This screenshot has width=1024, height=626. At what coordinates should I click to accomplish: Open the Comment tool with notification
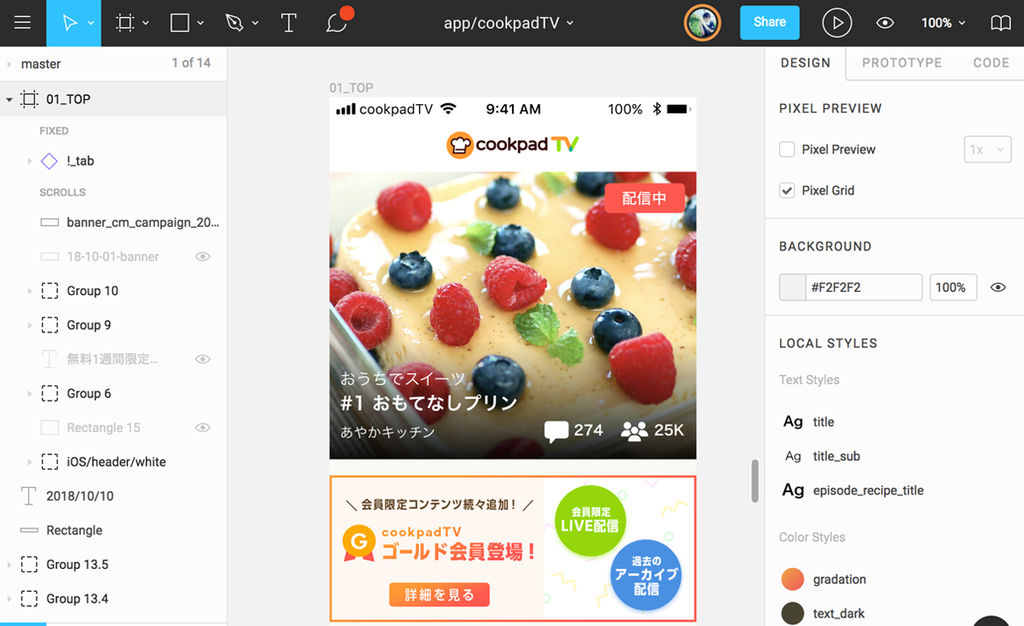tap(338, 21)
